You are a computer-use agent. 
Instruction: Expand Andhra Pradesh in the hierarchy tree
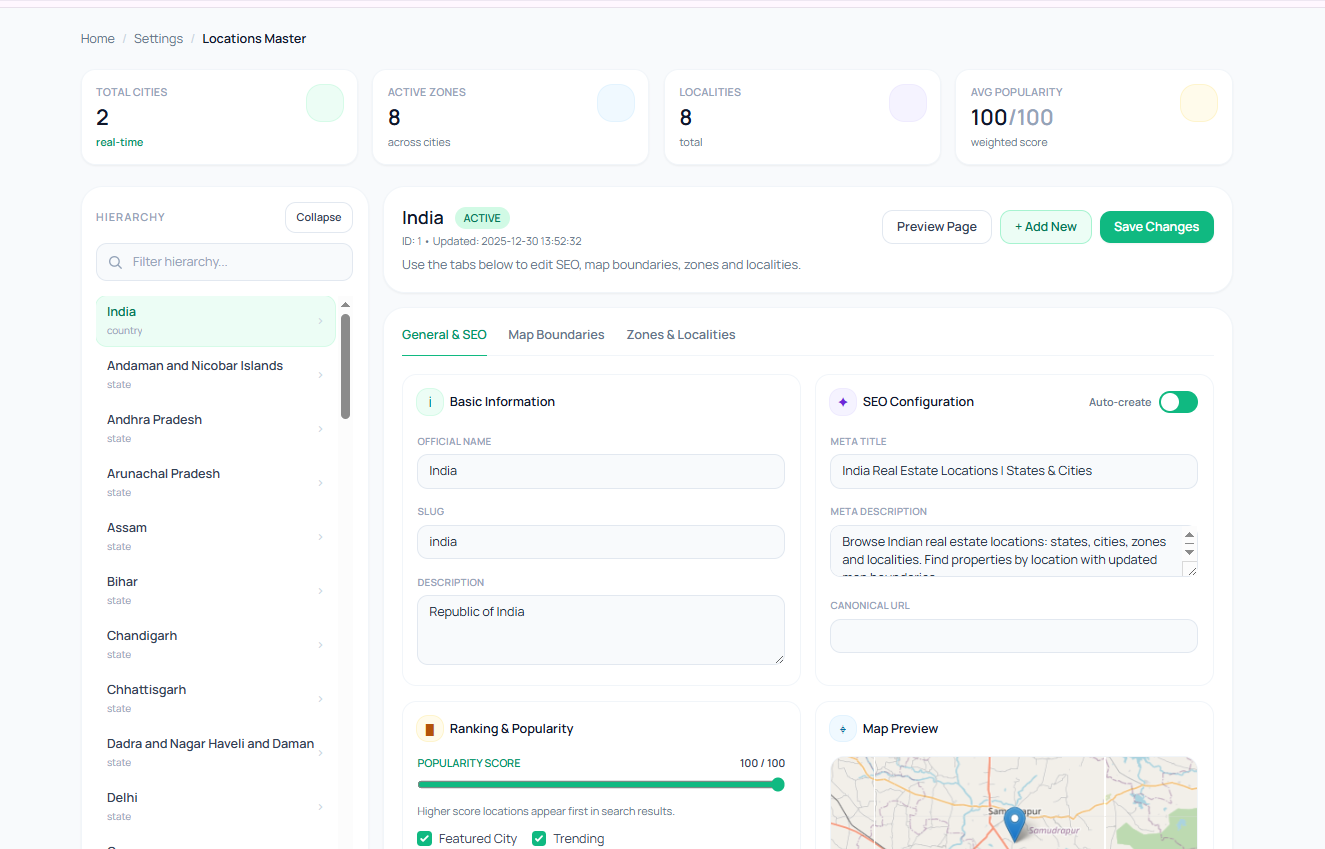point(320,428)
